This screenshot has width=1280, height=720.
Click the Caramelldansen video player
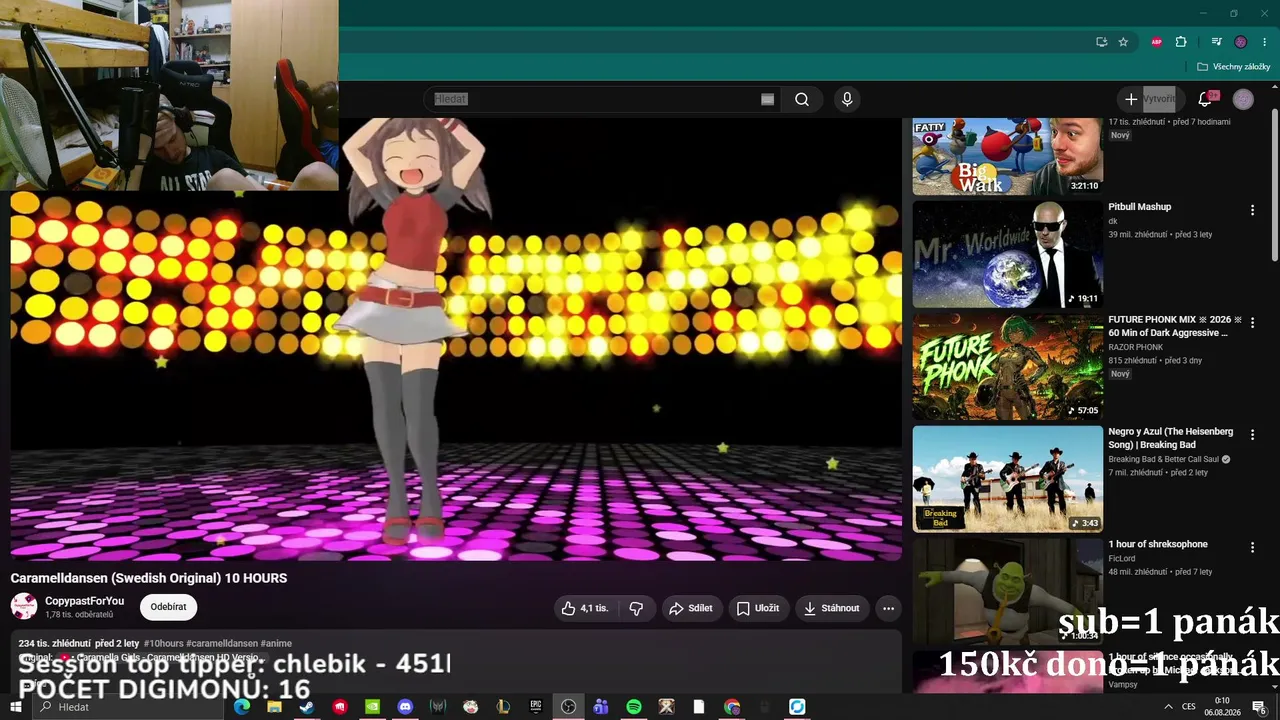point(456,340)
